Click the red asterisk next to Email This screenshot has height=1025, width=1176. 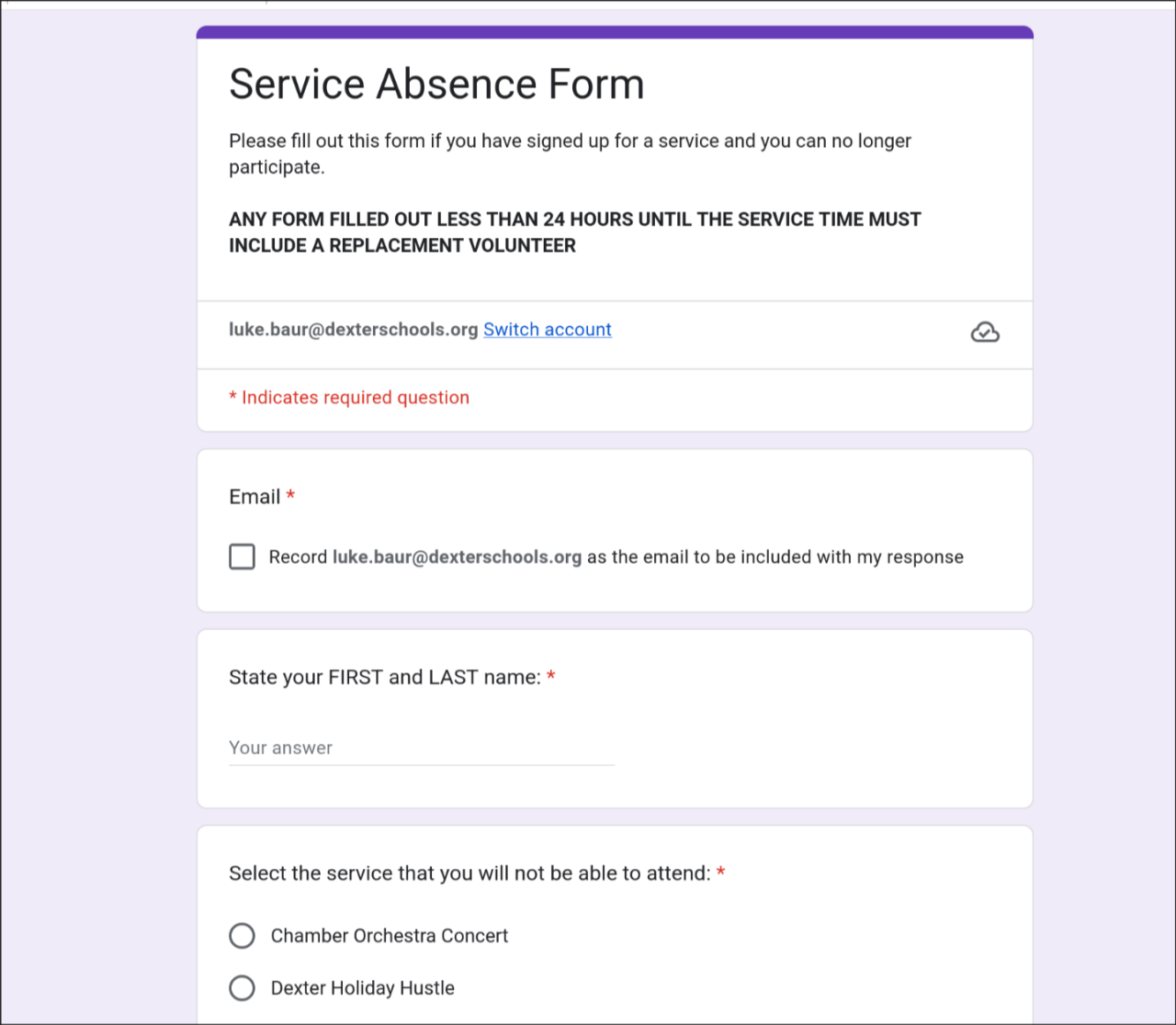coord(290,496)
